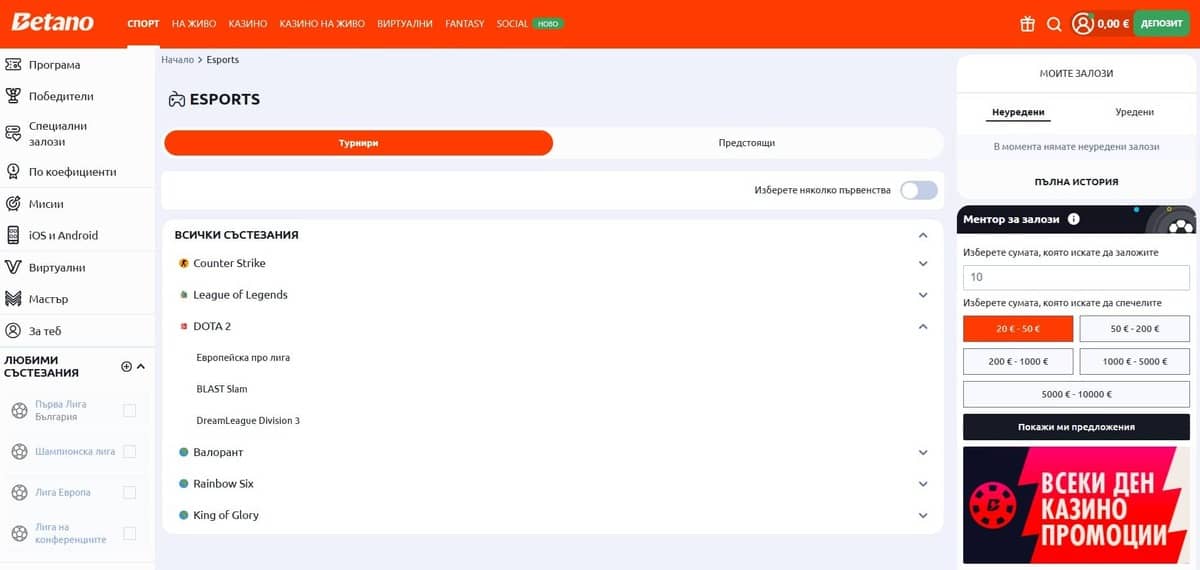
Task: Expand the Валорант row chevron
Action: click(x=923, y=452)
